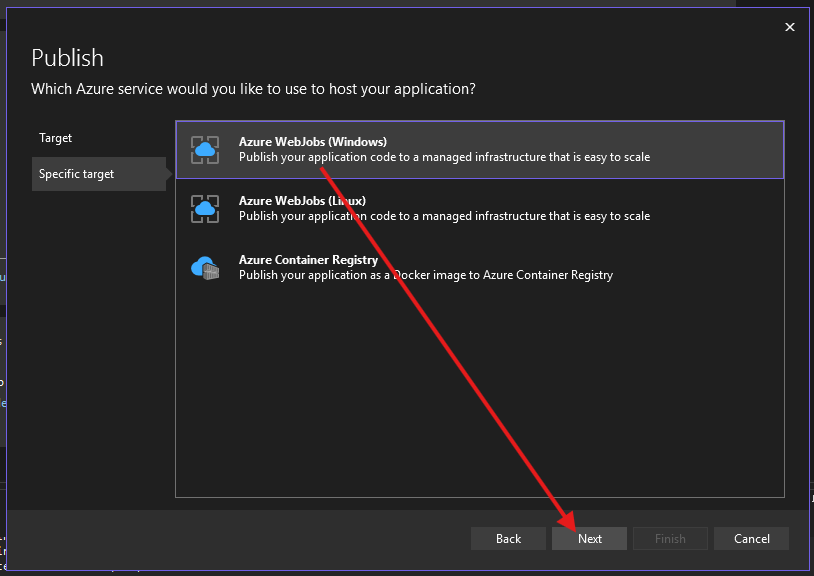814x576 pixels.
Task: Click the blank sidebar area below Specific target
Action: 98,350
